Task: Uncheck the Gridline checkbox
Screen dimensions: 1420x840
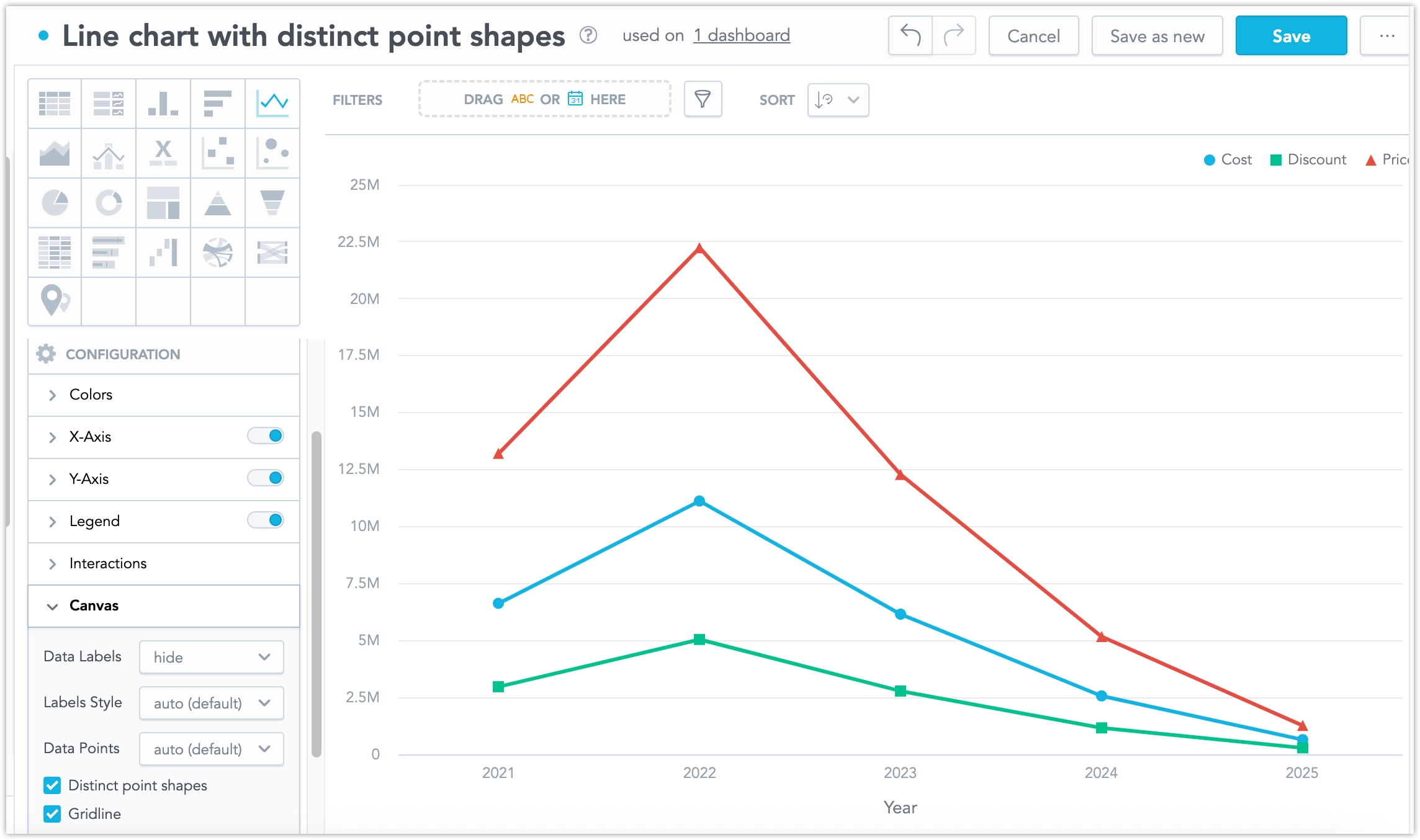Action: (53, 814)
